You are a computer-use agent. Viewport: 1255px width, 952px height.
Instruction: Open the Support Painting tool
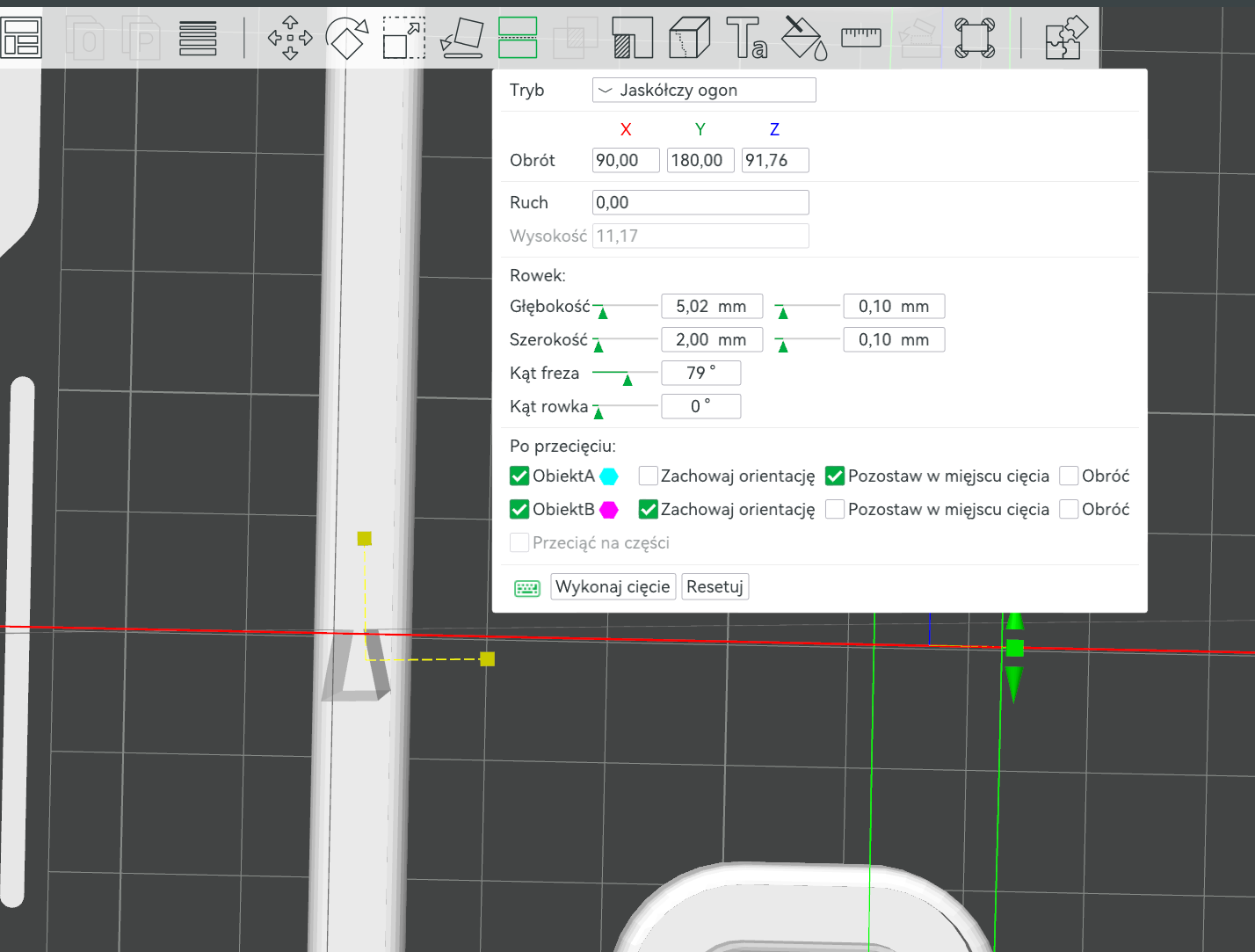tap(632, 38)
